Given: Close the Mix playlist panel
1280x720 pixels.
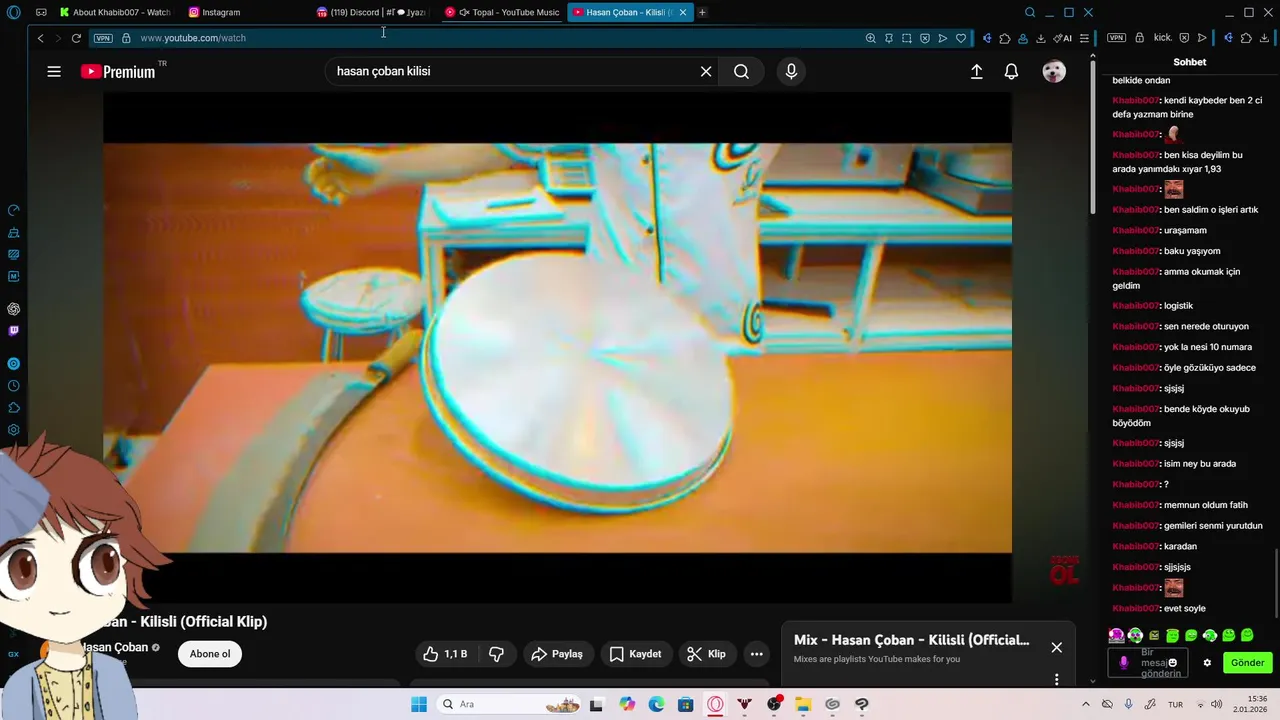Looking at the screenshot, I should click(x=1056, y=647).
